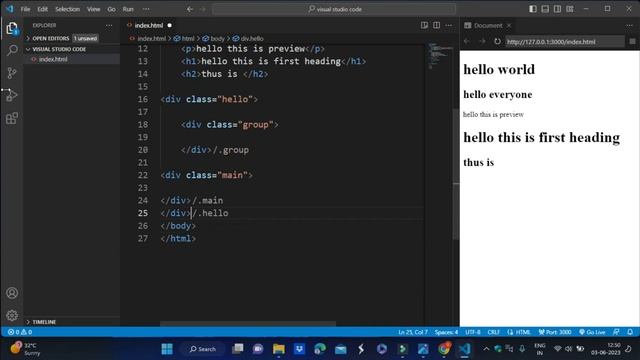The image size is (640, 360).
Task: Open the Edit menu
Action: coord(42,9)
